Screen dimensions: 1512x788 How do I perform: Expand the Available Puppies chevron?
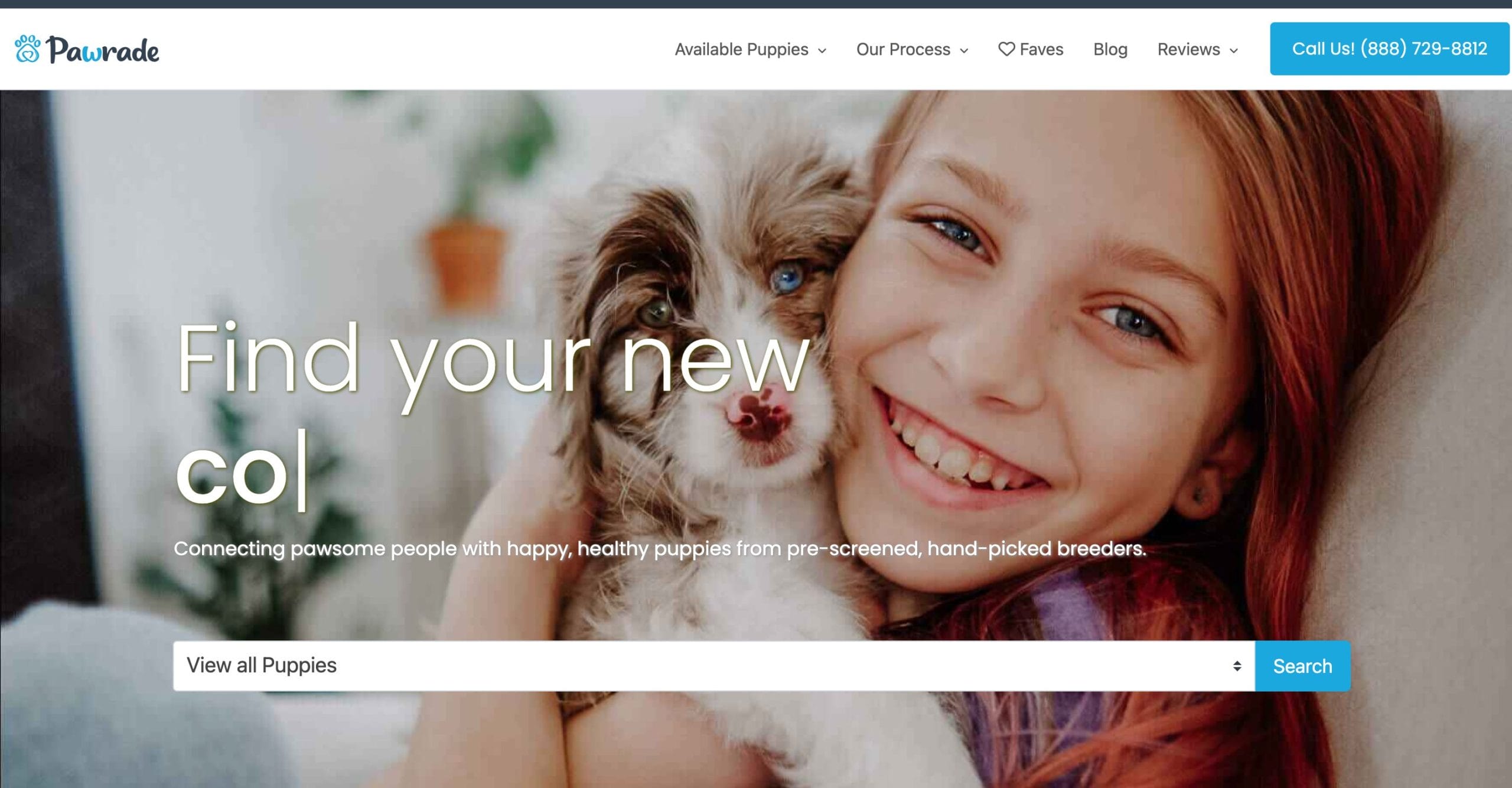822,51
